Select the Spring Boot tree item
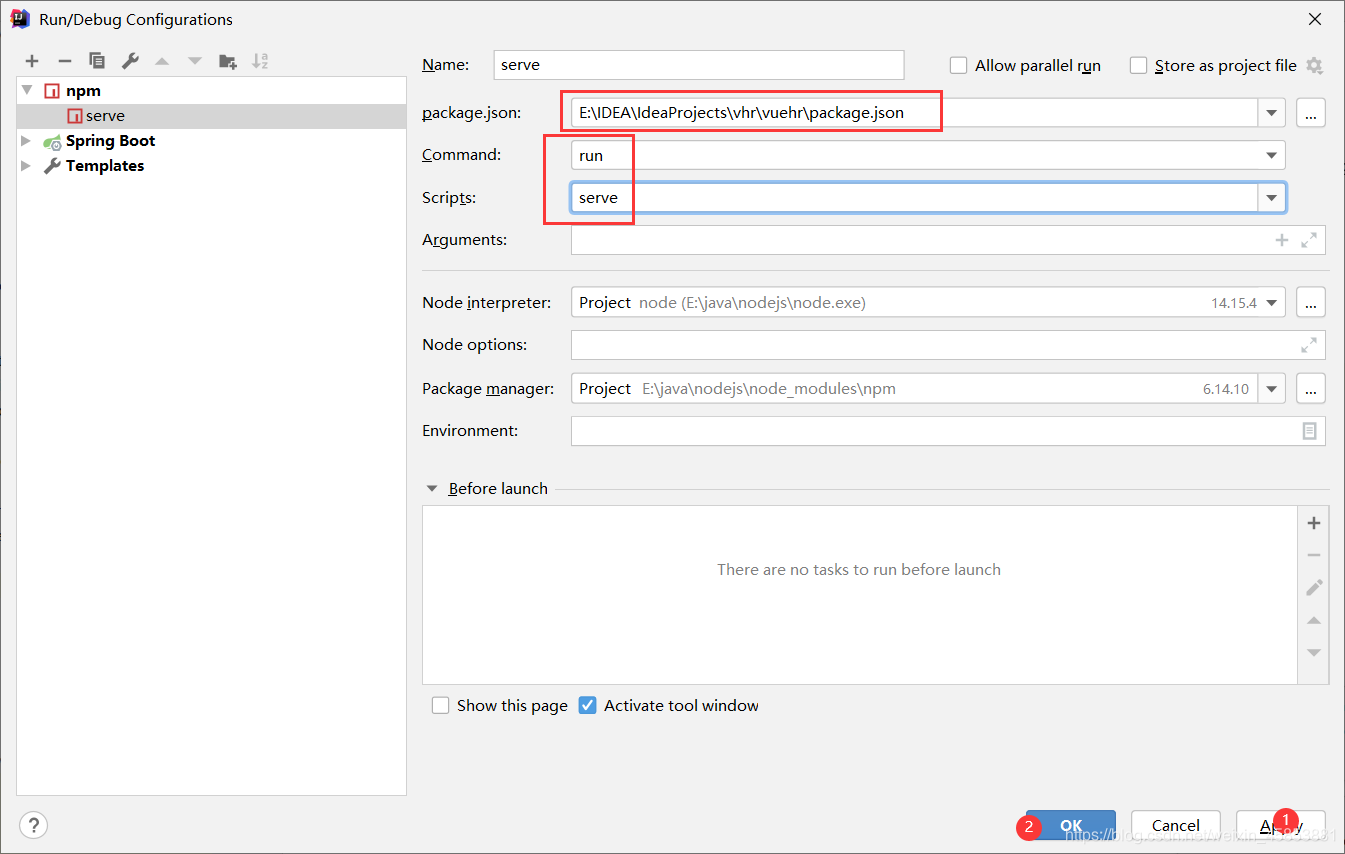1345x854 pixels. [x=211, y=141]
